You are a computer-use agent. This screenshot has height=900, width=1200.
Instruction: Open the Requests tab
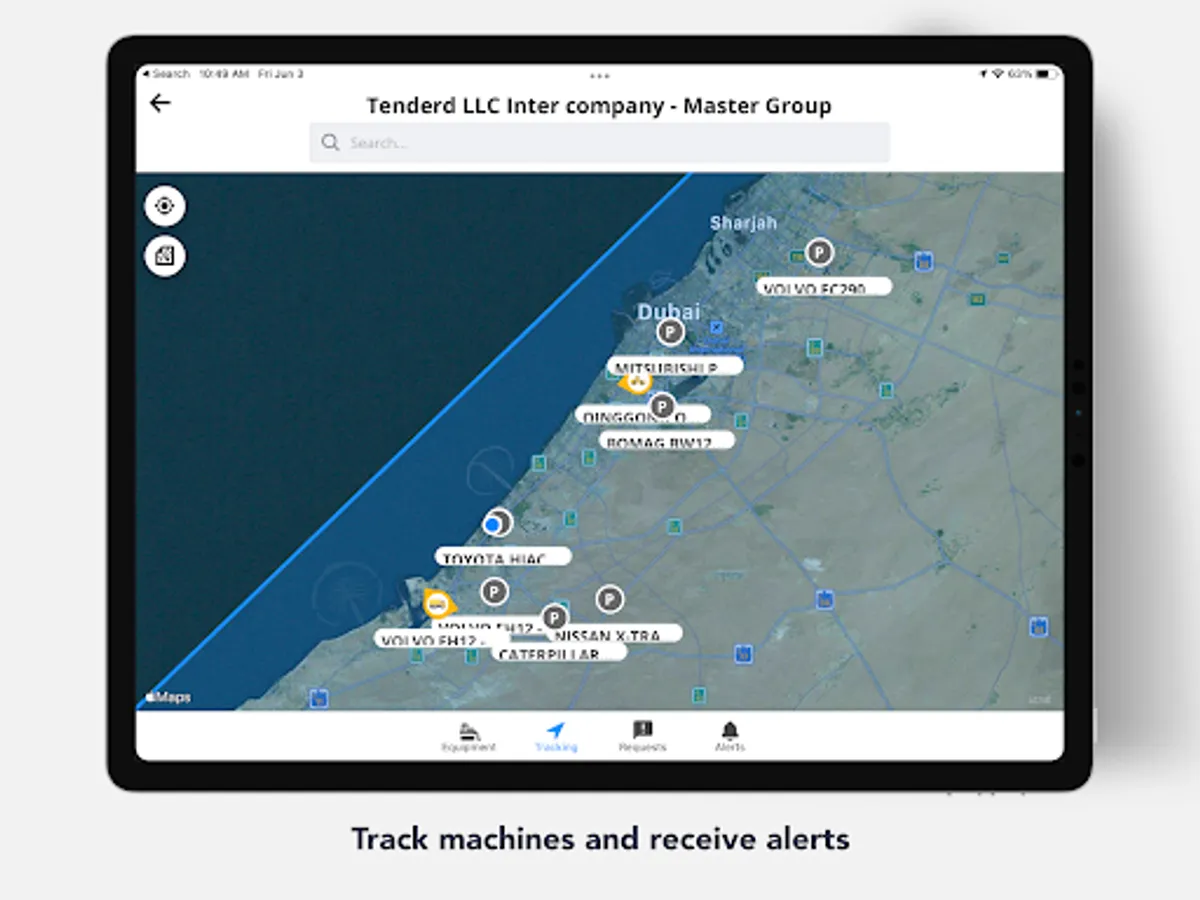(x=642, y=737)
